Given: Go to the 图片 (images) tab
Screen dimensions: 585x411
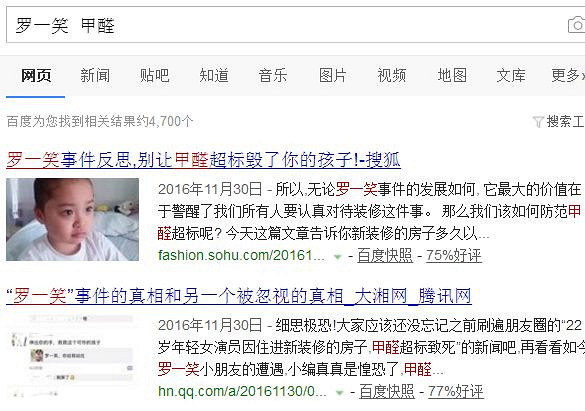Looking at the screenshot, I should [332, 75].
